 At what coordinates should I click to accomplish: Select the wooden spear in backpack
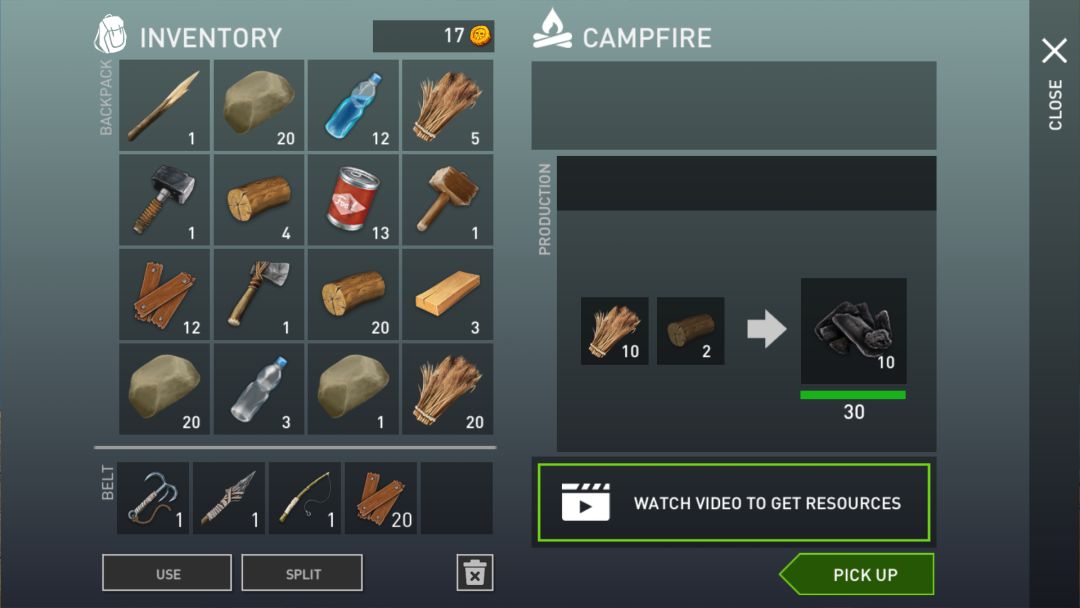[165, 105]
